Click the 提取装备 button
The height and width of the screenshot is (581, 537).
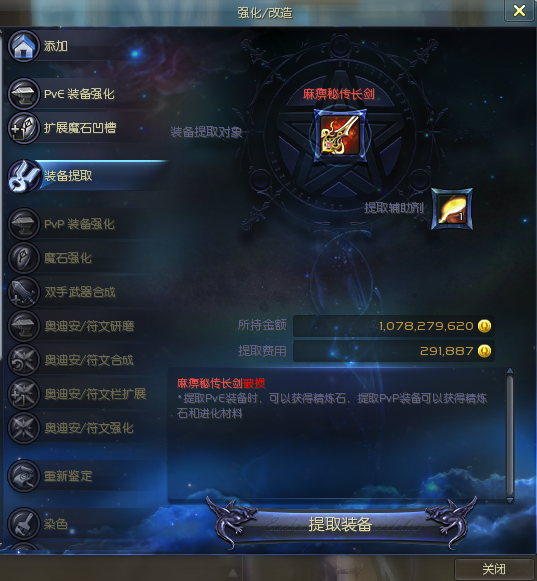point(340,524)
